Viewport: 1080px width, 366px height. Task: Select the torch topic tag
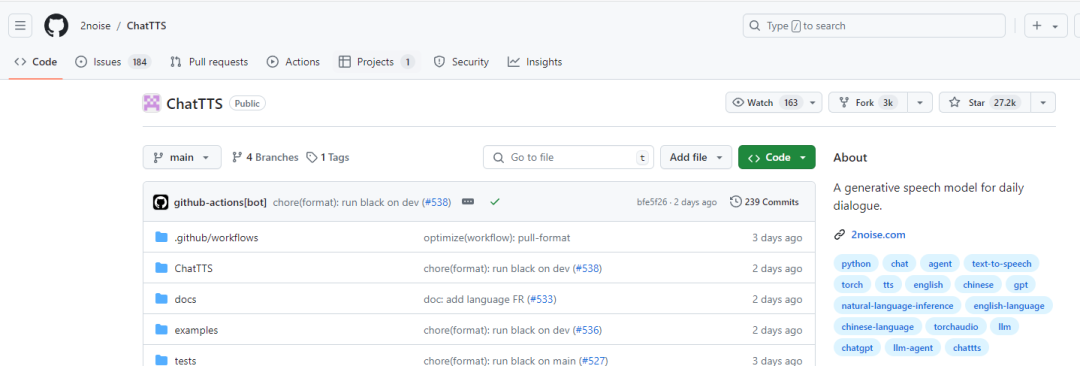pyautogui.click(x=852, y=285)
